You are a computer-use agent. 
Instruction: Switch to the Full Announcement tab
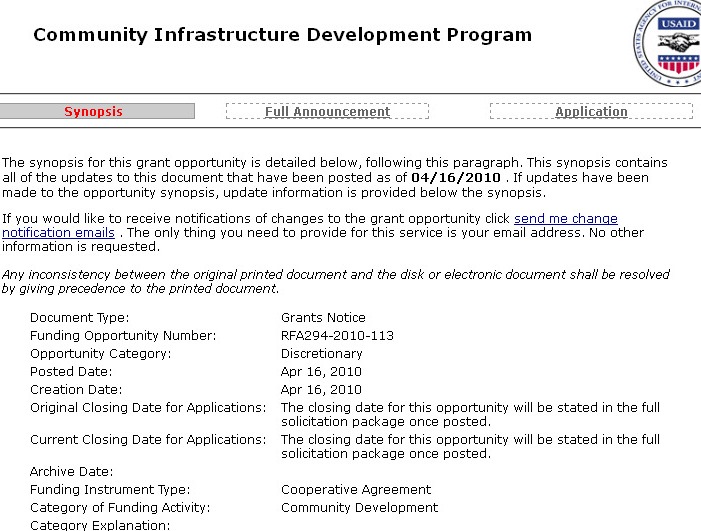pyautogui.click(x=327, y=112)
